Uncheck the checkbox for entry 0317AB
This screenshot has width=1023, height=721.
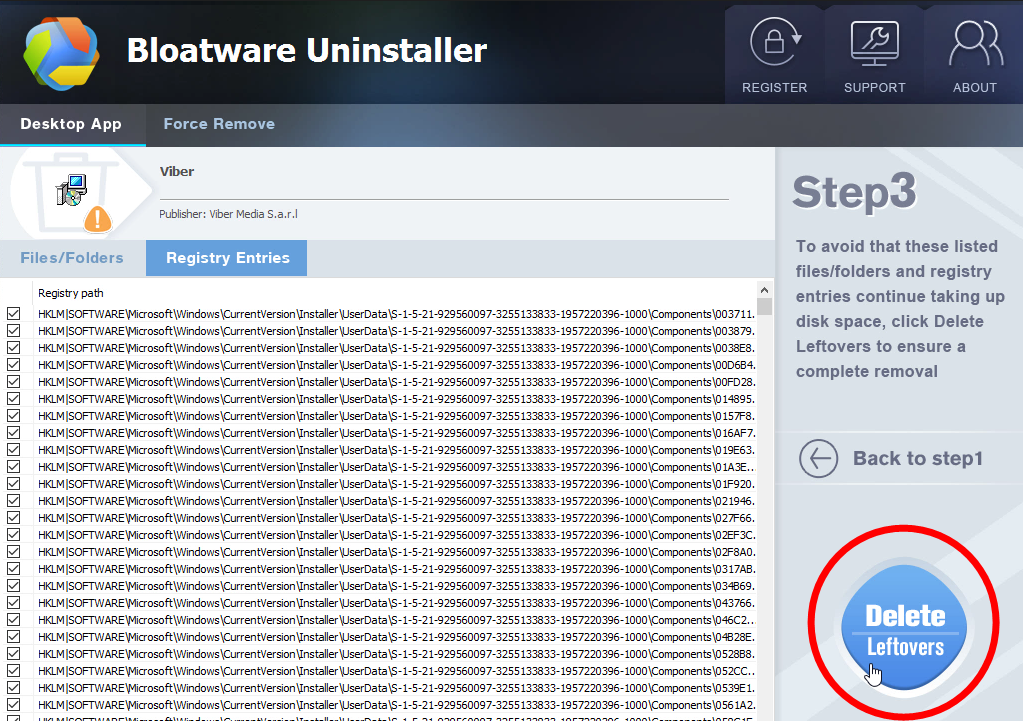[x=13, y=569]
